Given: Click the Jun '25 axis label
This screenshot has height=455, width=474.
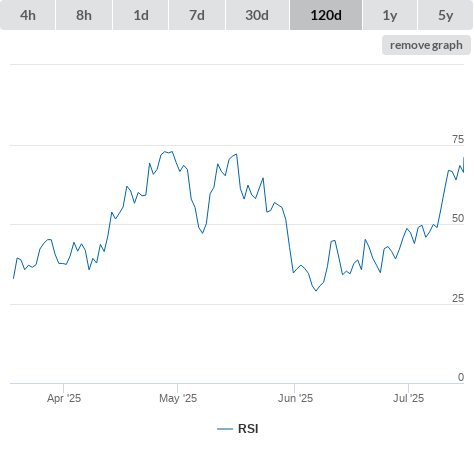Looking at the screenshot, I should click(295, 398).
